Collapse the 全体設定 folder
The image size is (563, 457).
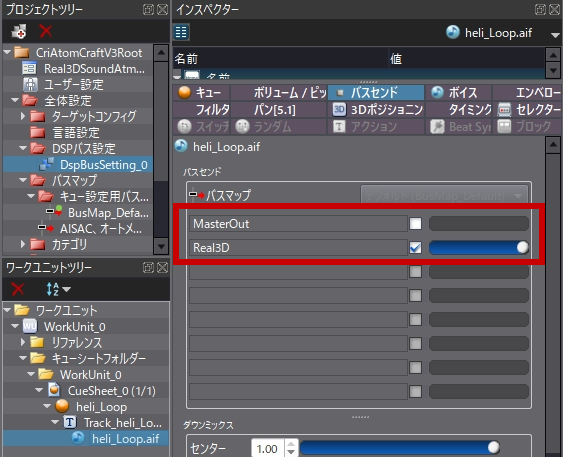pos(15,100)
